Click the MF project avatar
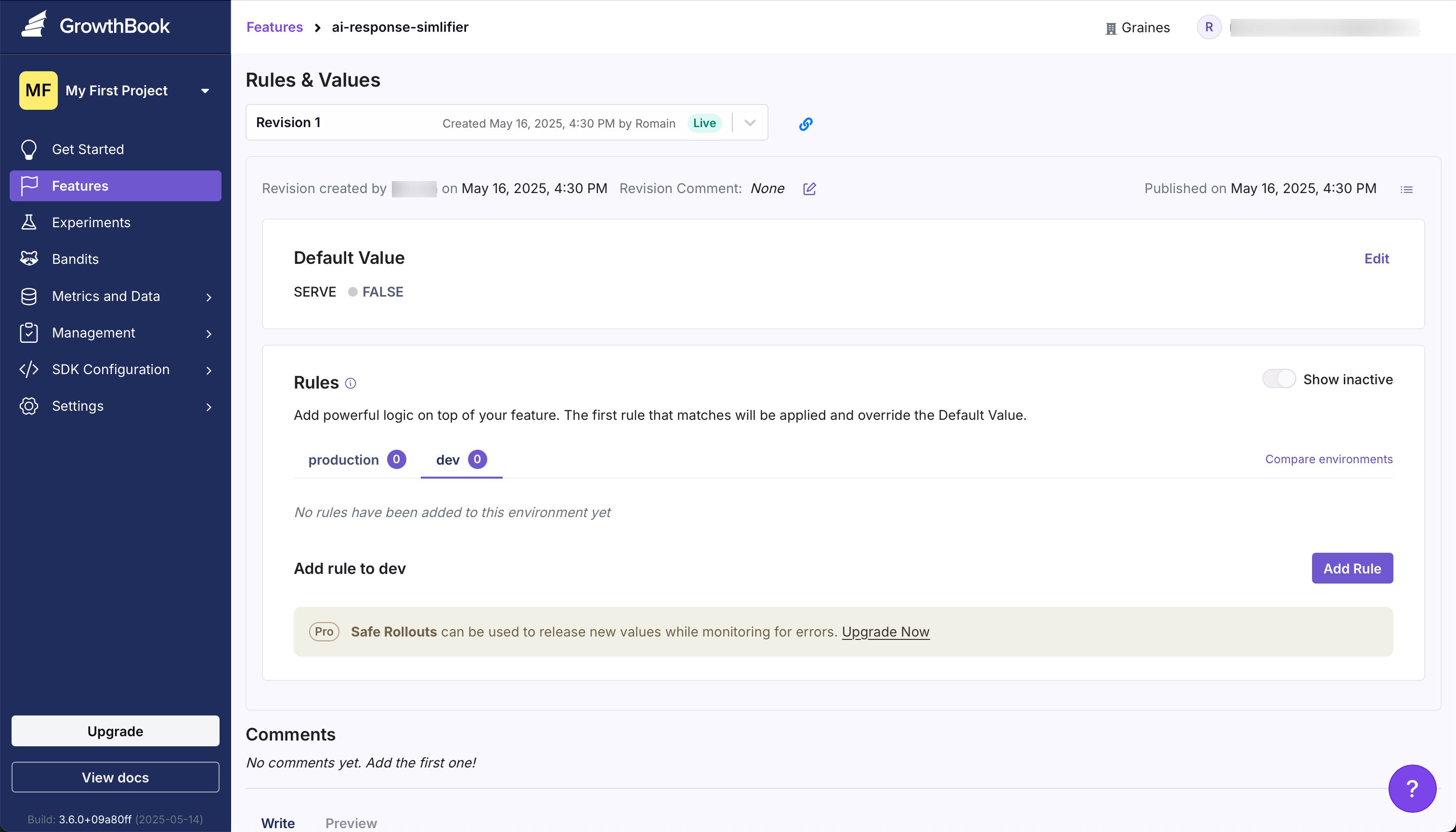This screenshot has height=832, width=1456. tap(39, 91)
